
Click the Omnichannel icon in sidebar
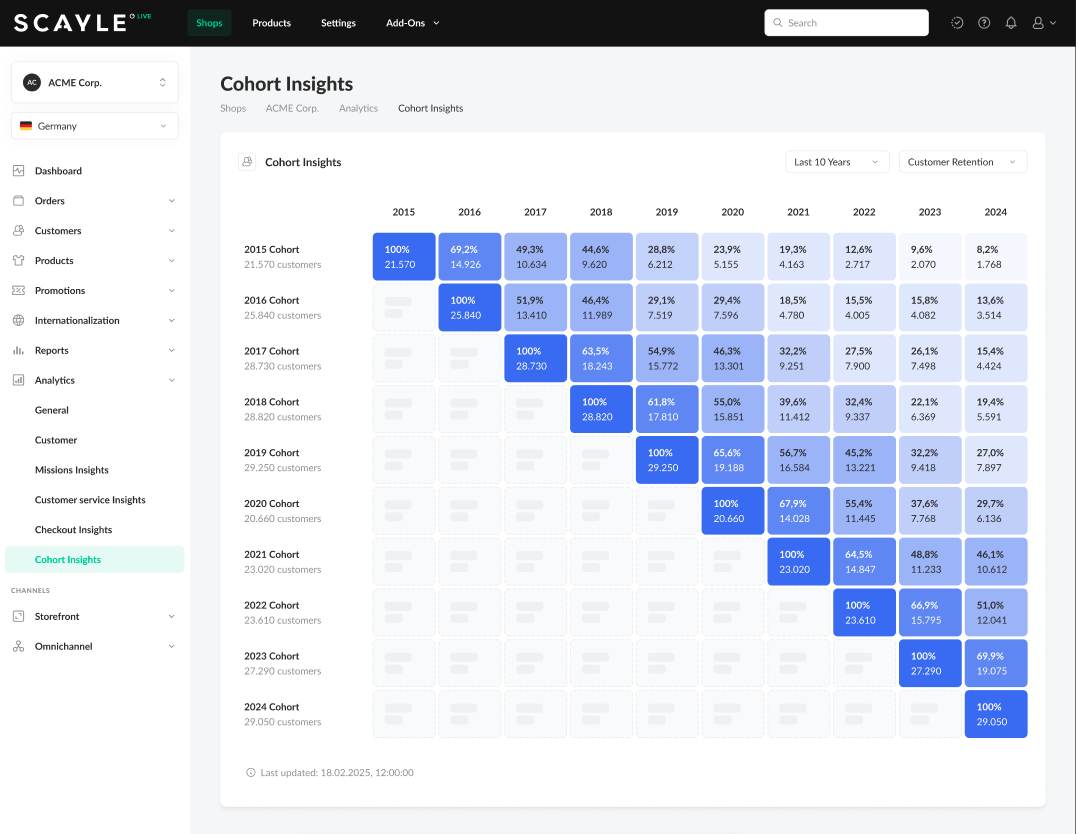tap(18, 647)
